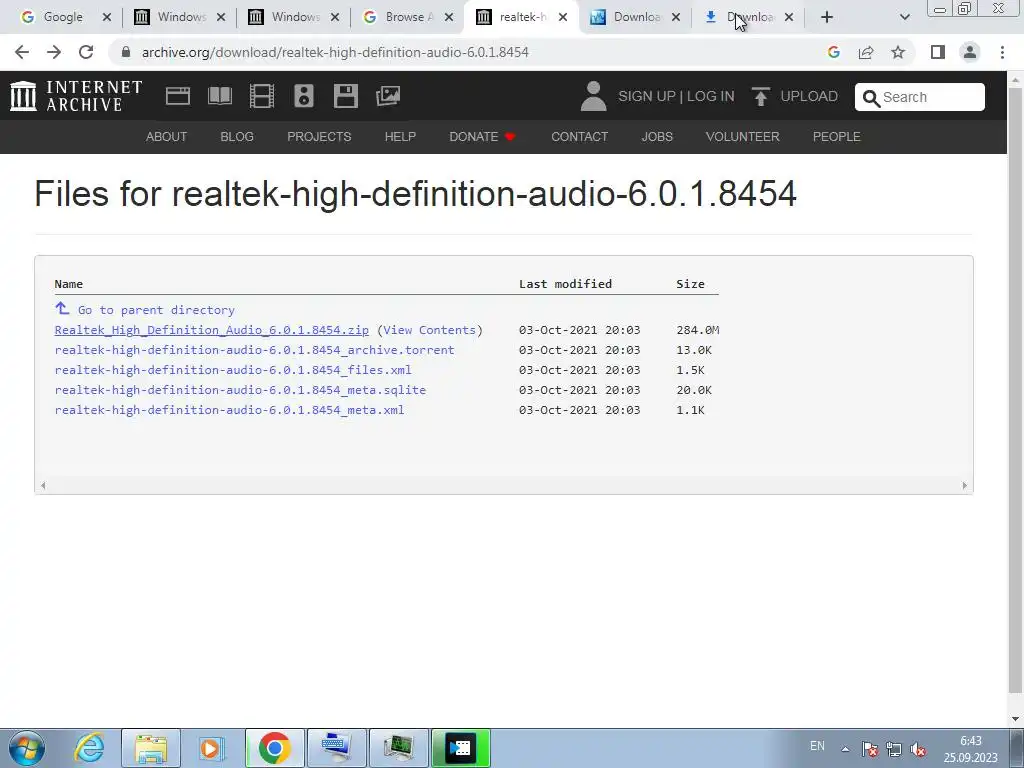Image resolution: width=1024 pixels, height=768 pixels.
Task: Click the file list scroll right arrow
Action: click(965, 485)
